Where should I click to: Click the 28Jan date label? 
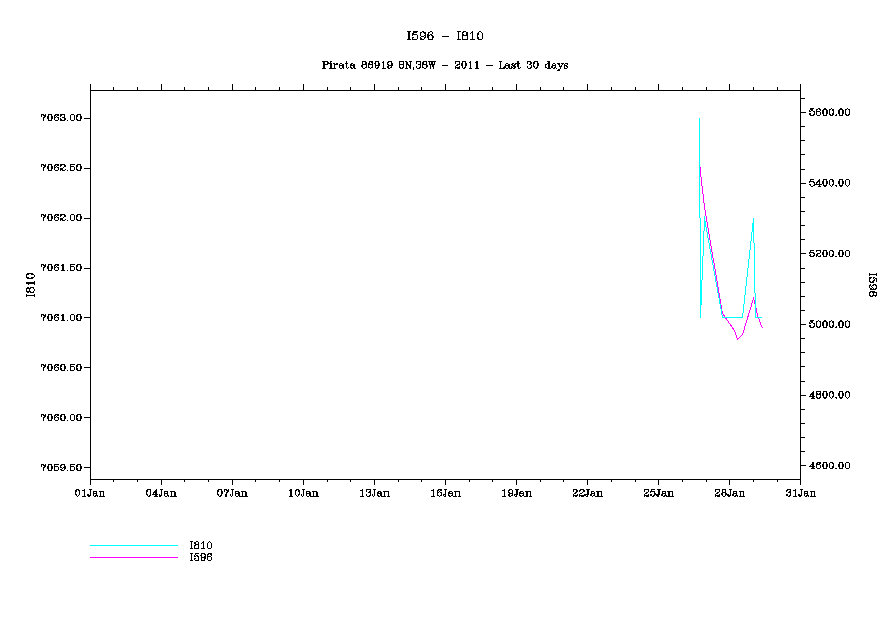(729, 493)
